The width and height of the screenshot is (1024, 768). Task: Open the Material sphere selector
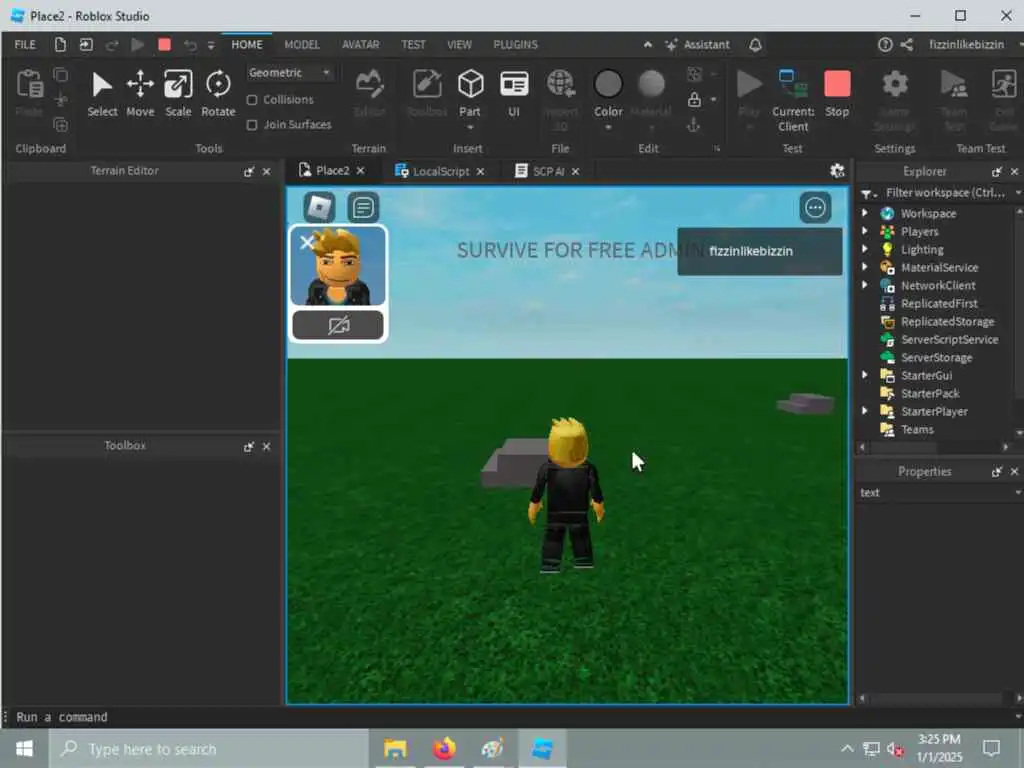pos(651,84)
